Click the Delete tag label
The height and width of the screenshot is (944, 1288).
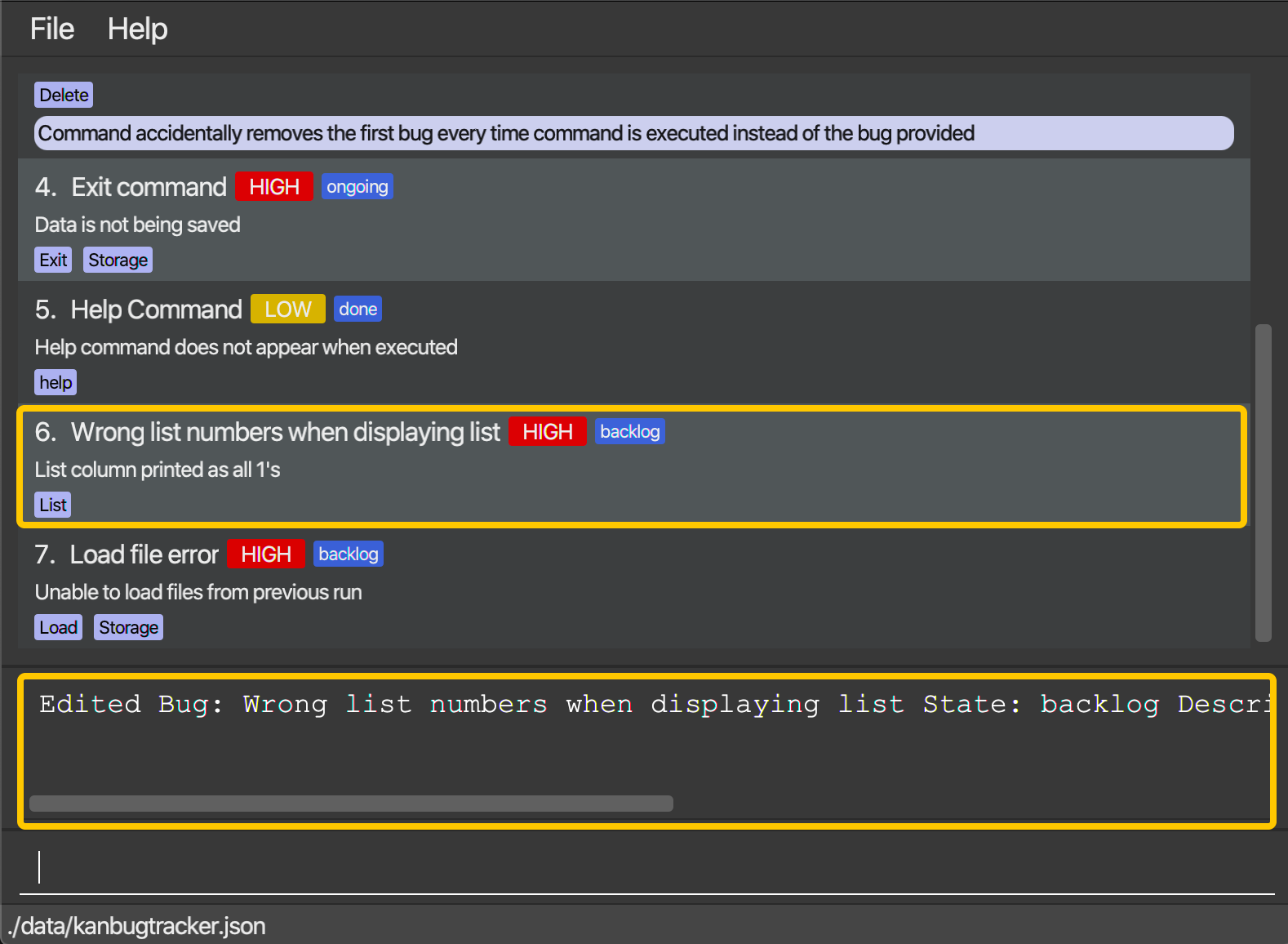point(64,95)
